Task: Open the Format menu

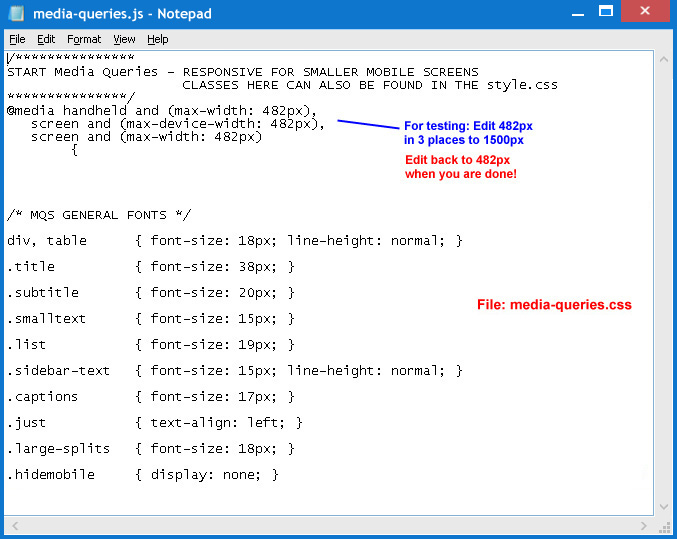Action: click(x=84, y=39)
